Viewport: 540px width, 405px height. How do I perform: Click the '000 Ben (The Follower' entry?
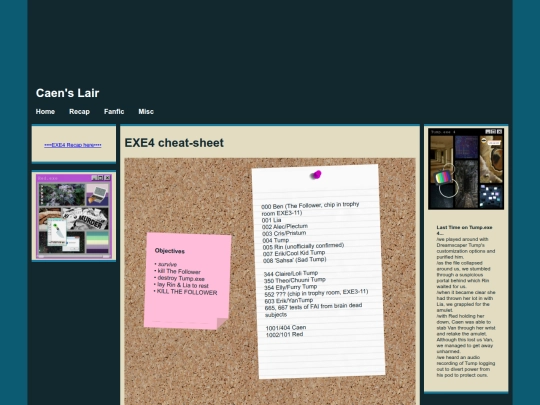pos(310,209)
